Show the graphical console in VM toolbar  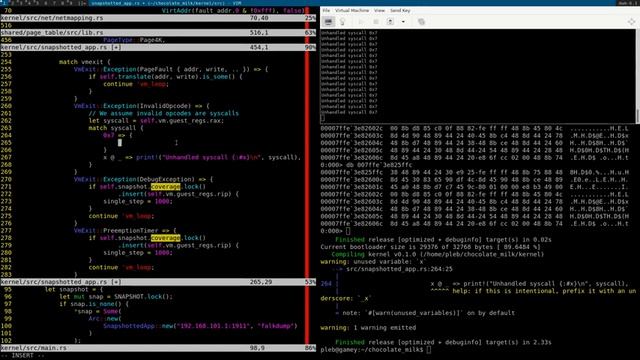point(328,21)
